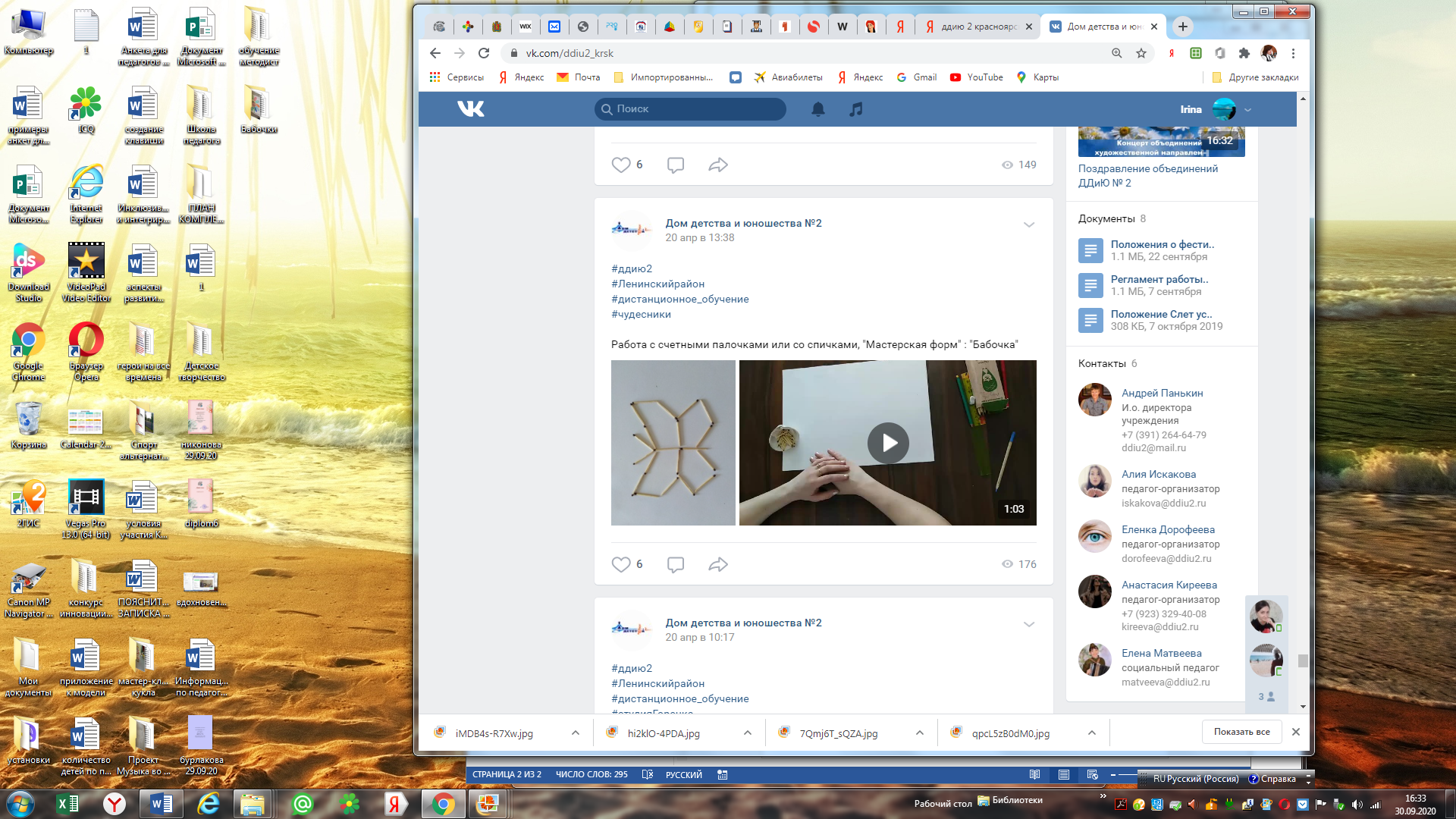Open YouTube bookmark in bookmarks bar
The image size is (1456, 819).
click(x=977, y=77)
